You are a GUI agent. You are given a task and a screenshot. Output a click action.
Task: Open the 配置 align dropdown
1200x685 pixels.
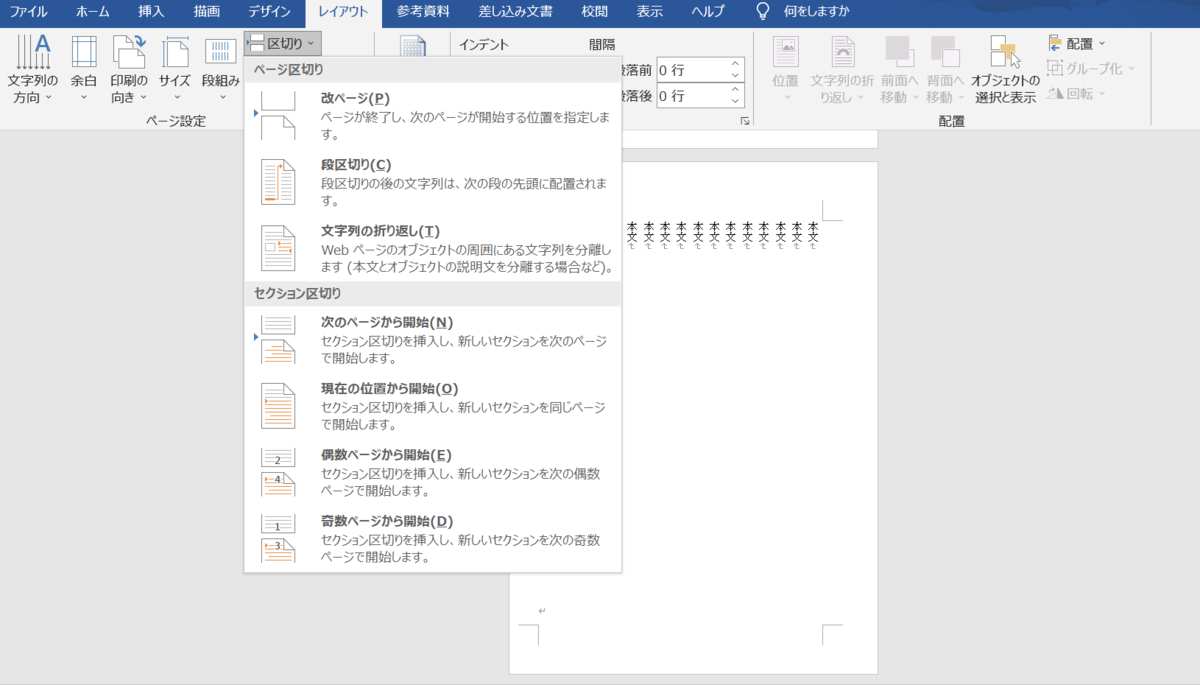click(x=1077, y=43)
